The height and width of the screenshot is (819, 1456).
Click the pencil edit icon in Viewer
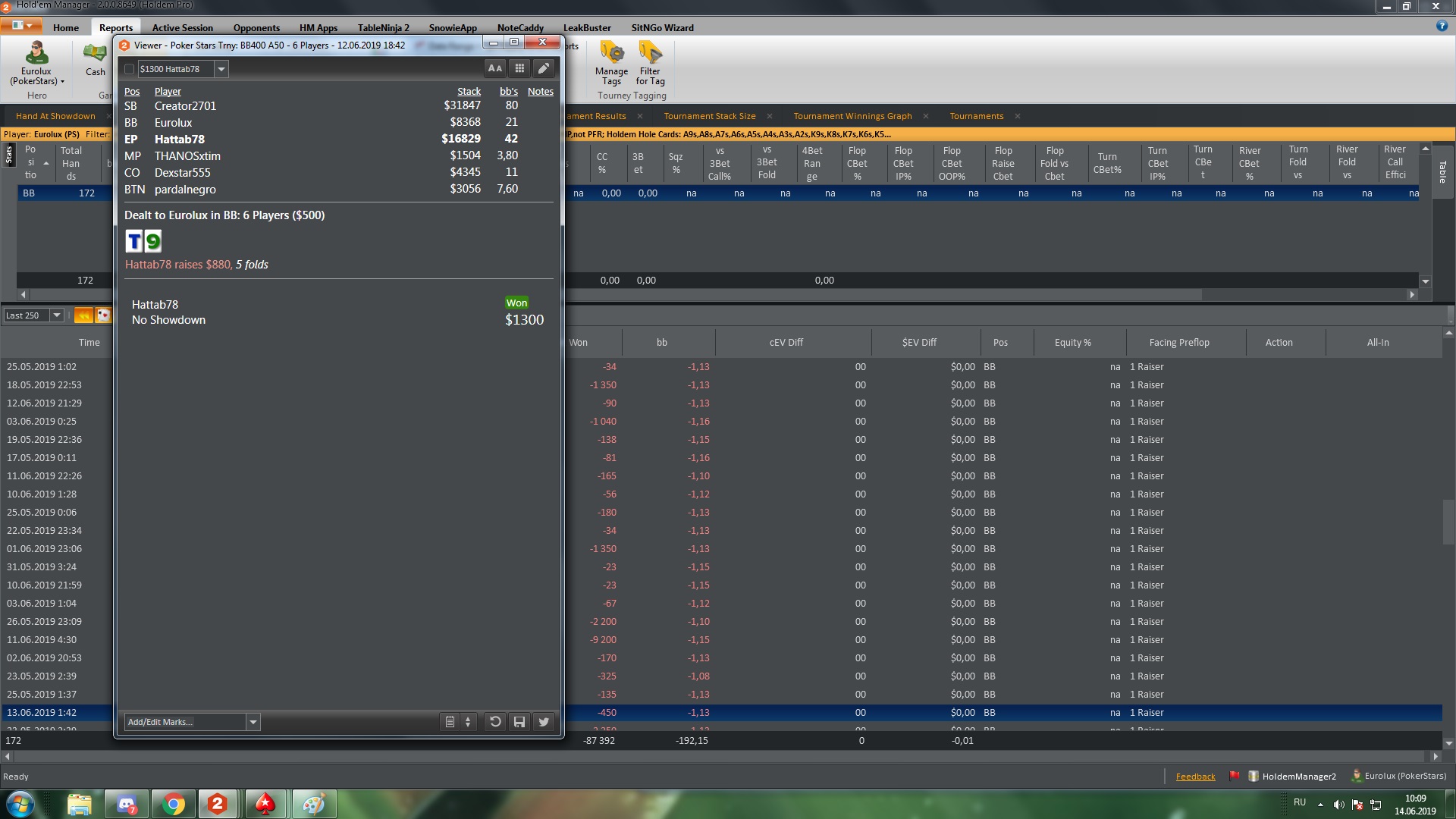544,68
